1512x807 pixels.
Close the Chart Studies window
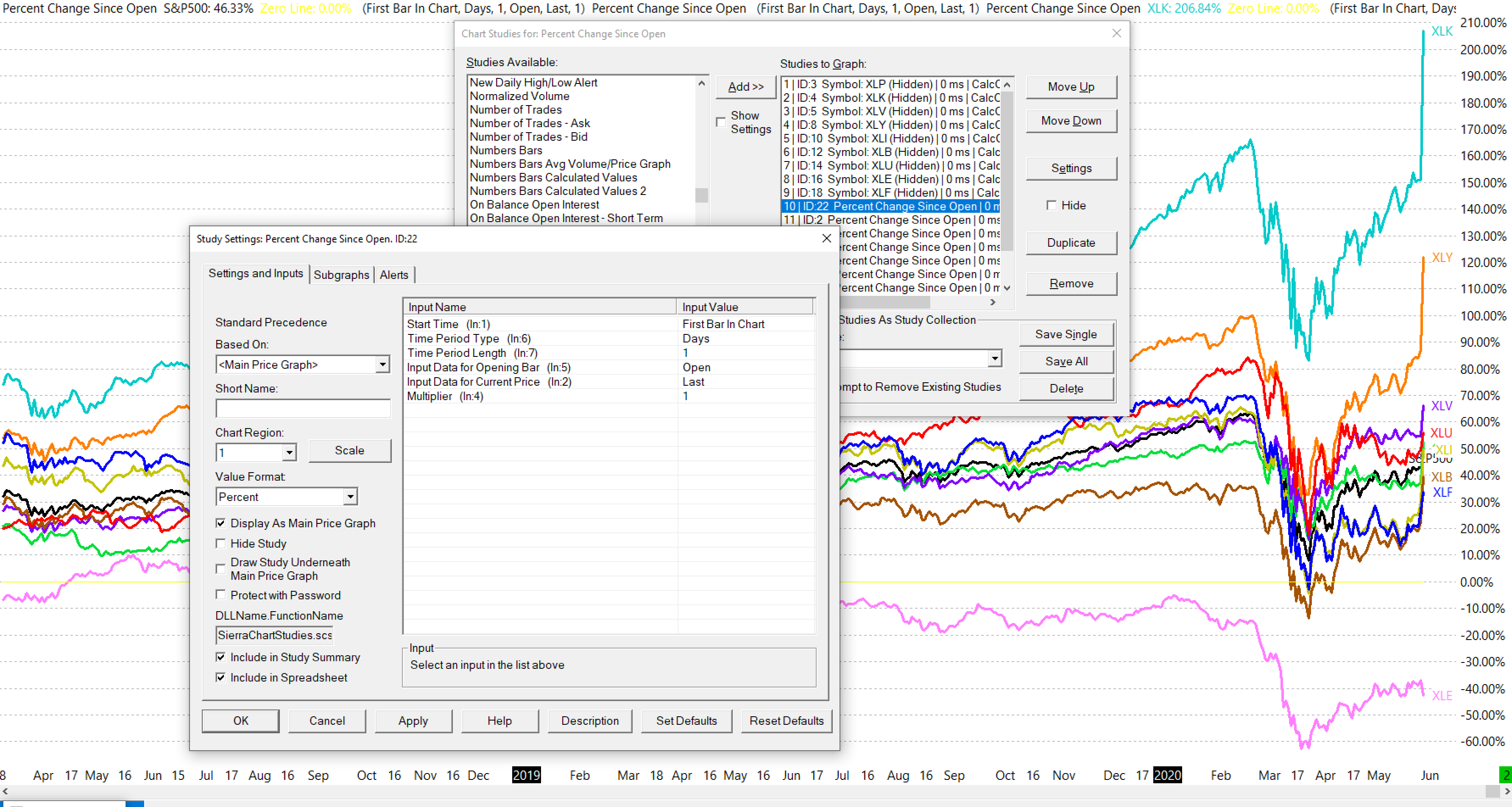point(1116,33)
